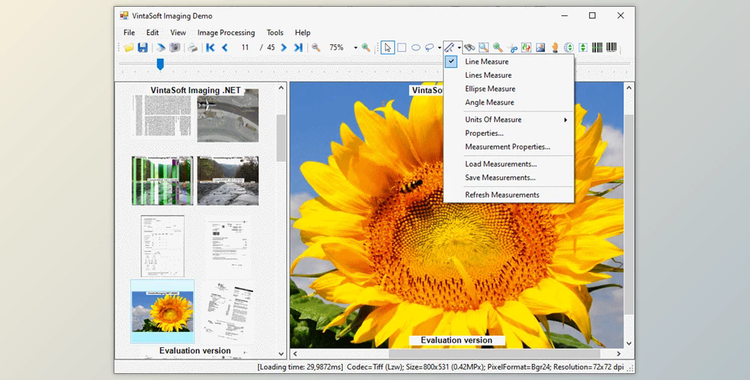
Task: Click the zoom out magnifier icon
Action: click(316, 47)
